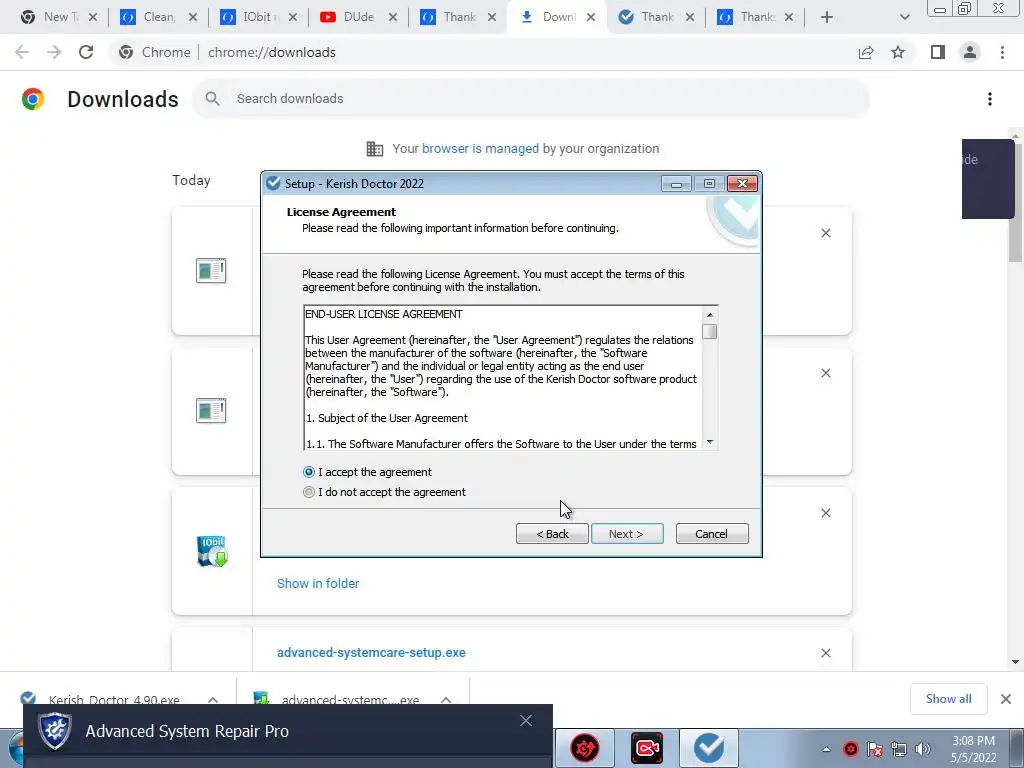Switch to the 'IObit' tab
The width and height of the screenshot is (1024, 768).
[x=256, y=17]
